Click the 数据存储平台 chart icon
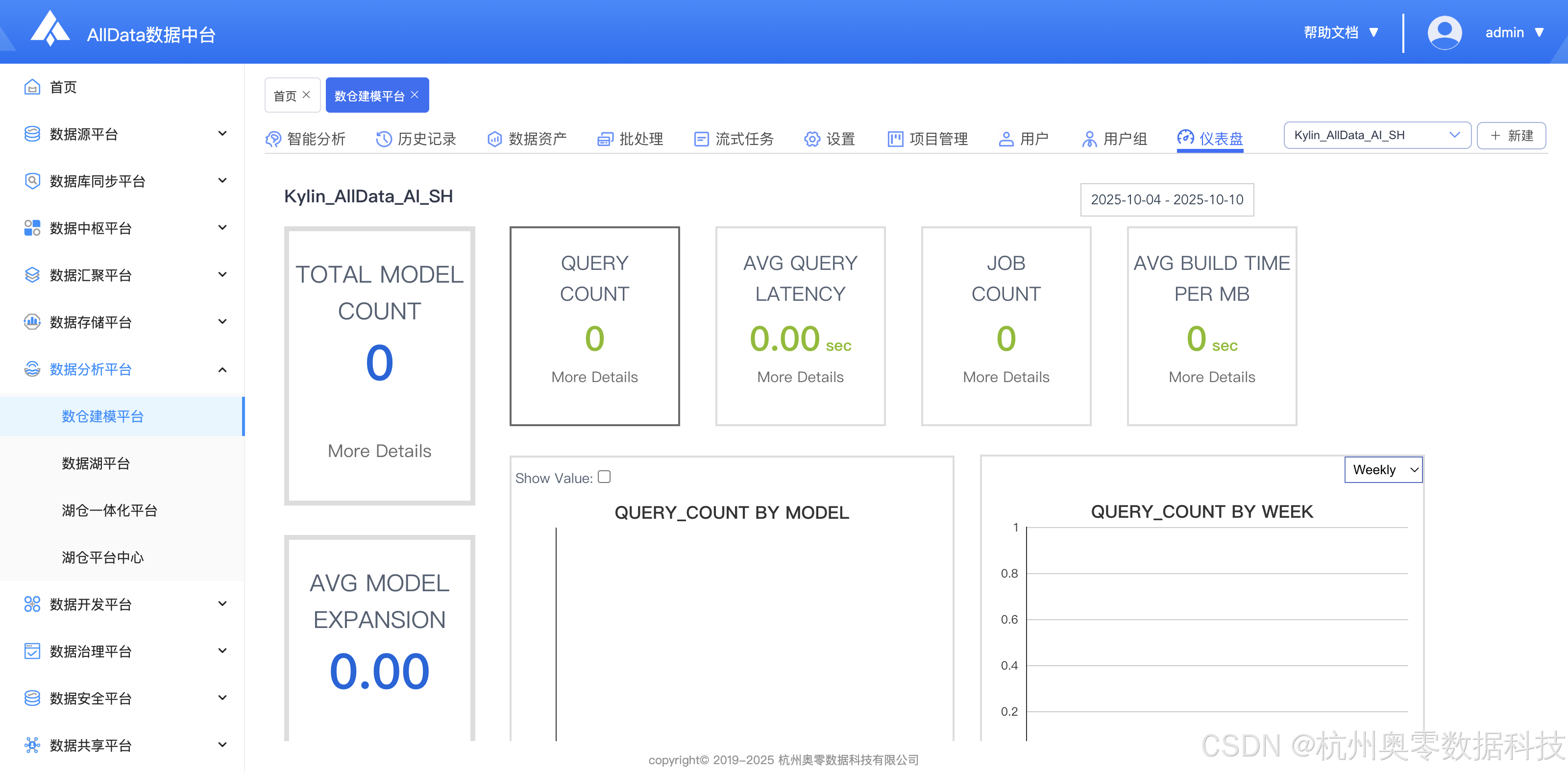Viewport: 1568px width, 772px height. tap(32, 322)
